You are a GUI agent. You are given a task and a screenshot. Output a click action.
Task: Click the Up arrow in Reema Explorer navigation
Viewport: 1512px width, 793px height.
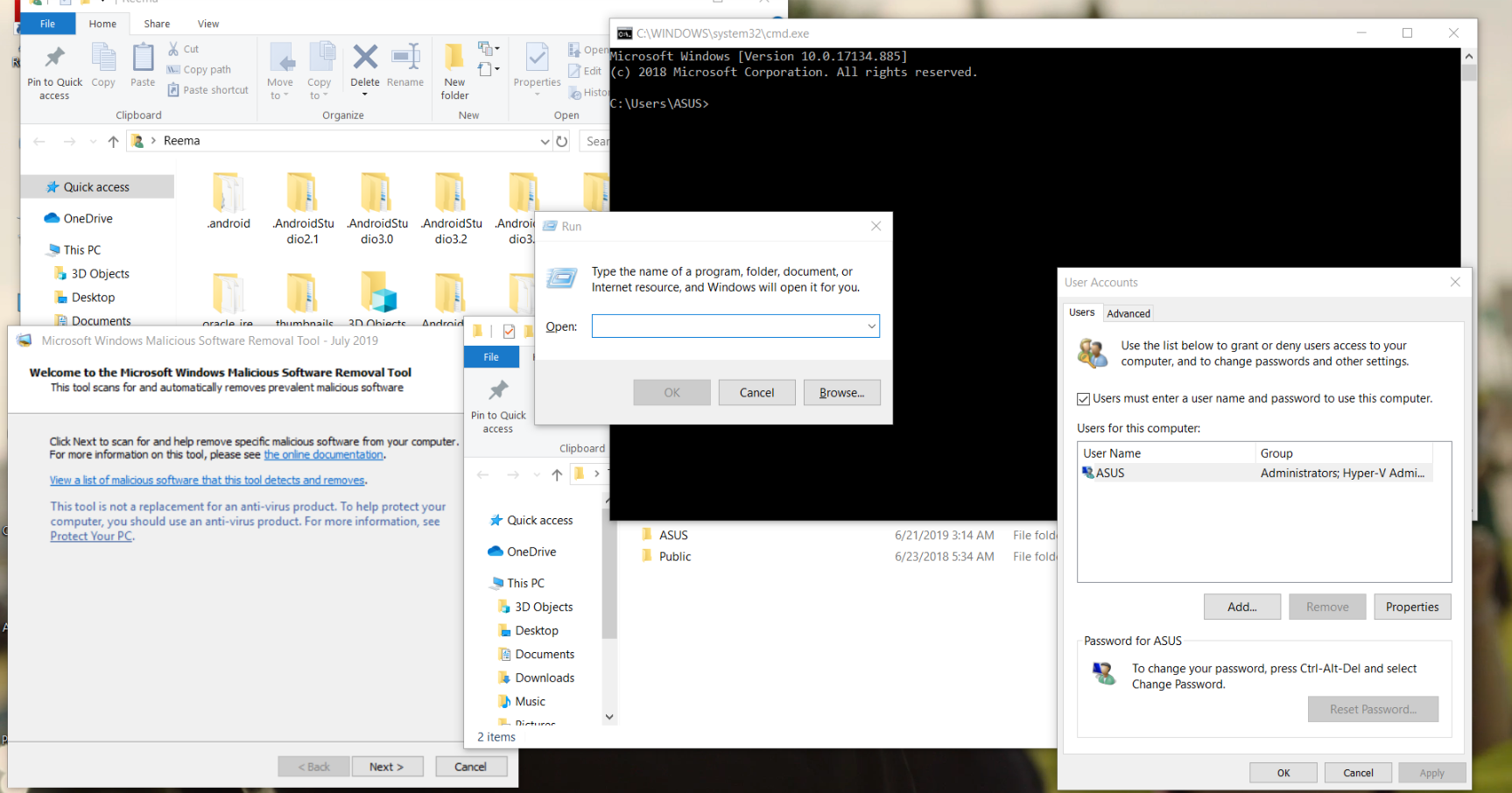click(113, 141)
